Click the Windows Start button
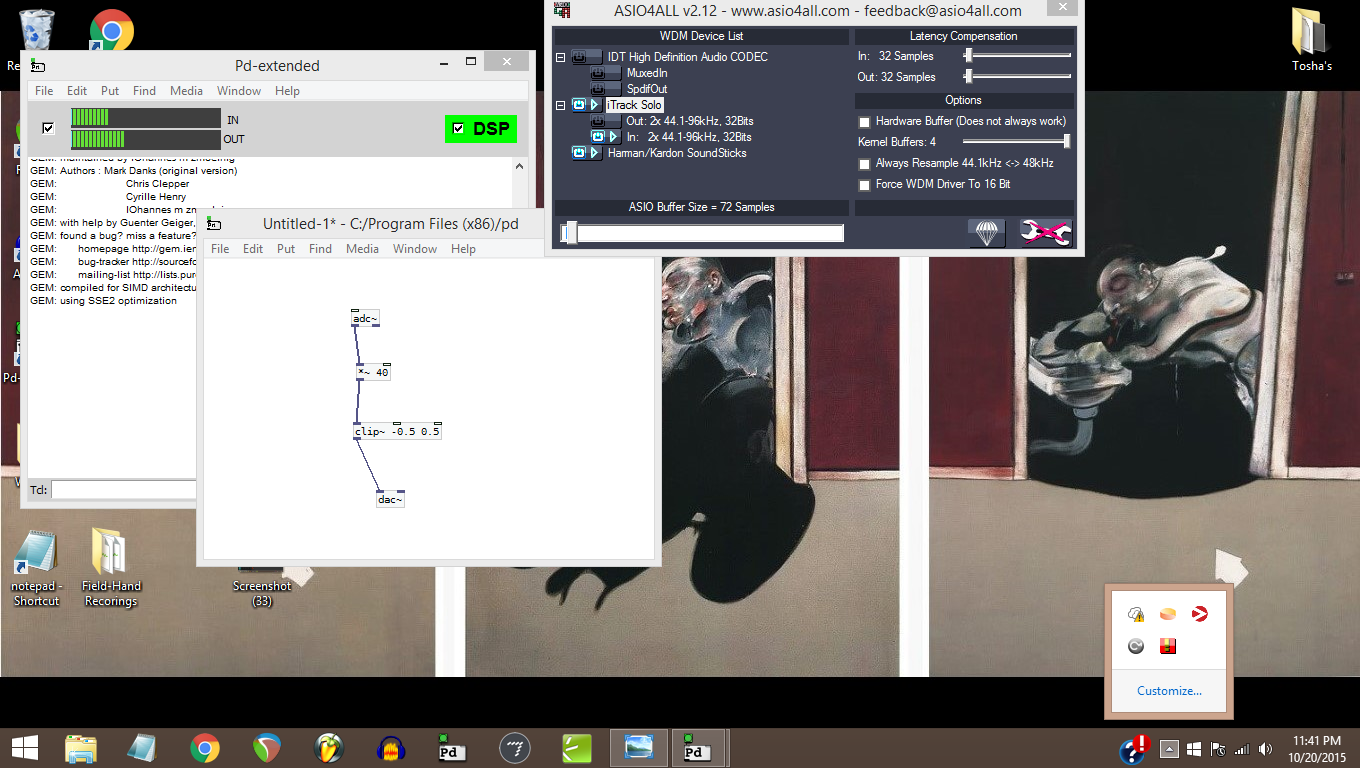The height and width of the screenshot is (768, 1360). [24, 747]
